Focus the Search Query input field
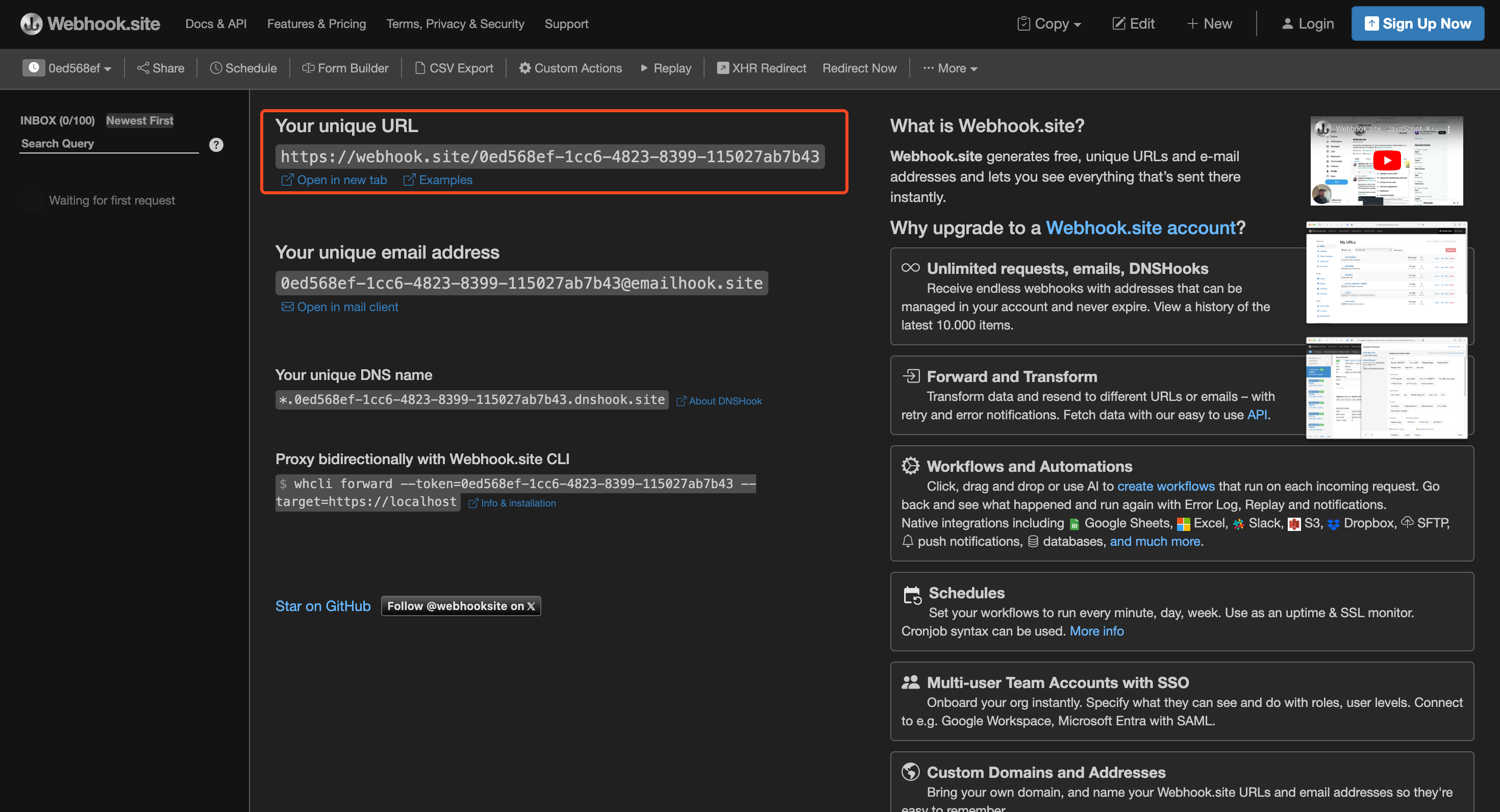Viewport: 1500px width, 812px height. coord(109,144)
